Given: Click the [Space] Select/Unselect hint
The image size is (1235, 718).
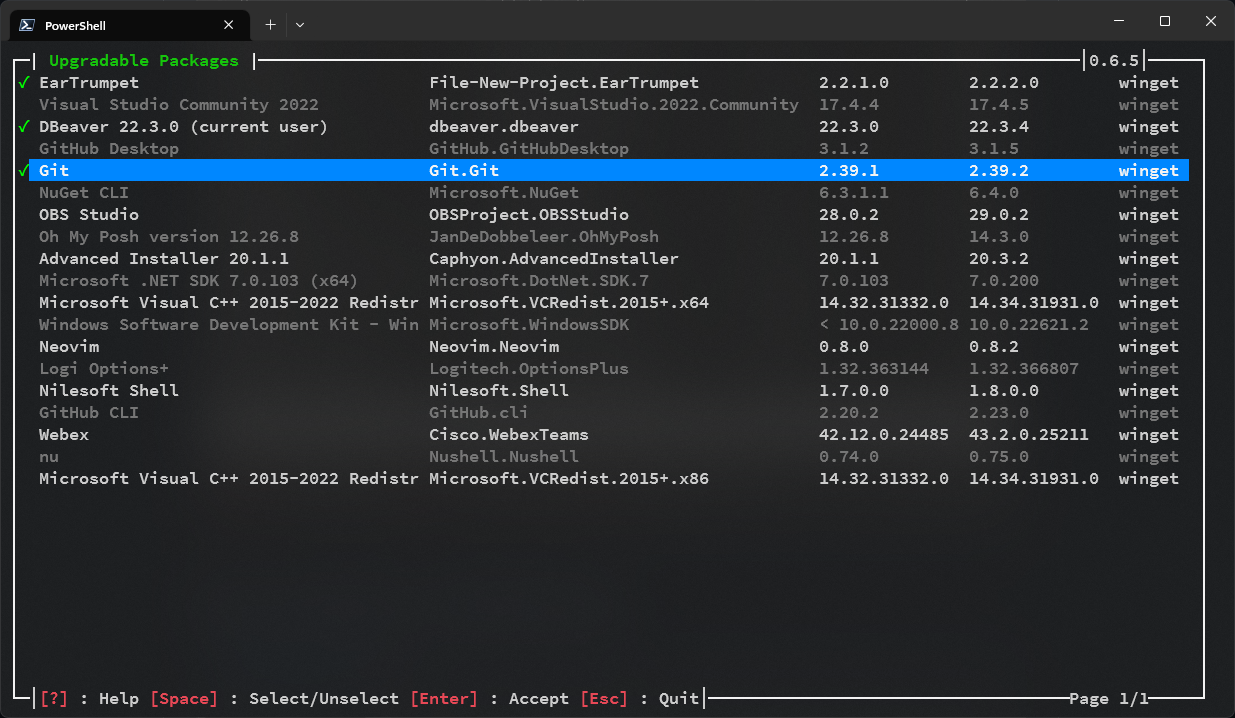Looking at the screenshot, I should click(274, 699).
